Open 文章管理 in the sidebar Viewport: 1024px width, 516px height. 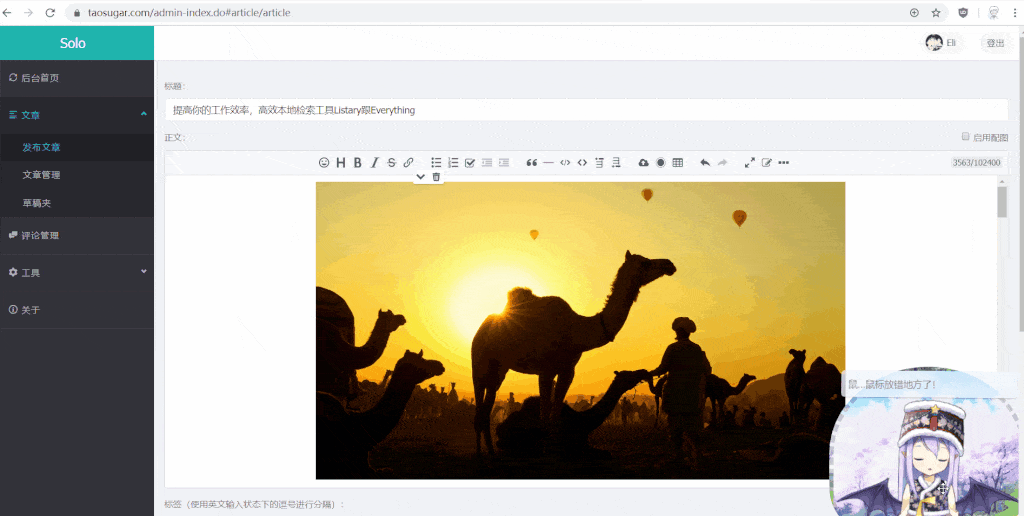click(x=41, y=175)
